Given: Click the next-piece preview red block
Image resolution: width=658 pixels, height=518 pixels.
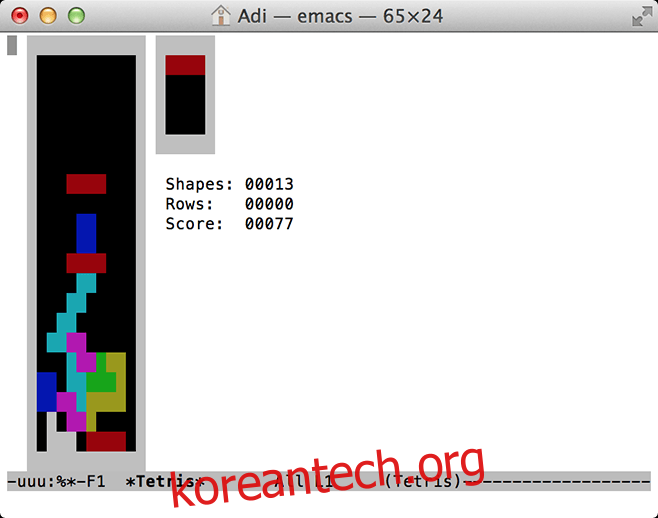Looking at the screenshot, I should click(x=185, y=65).
